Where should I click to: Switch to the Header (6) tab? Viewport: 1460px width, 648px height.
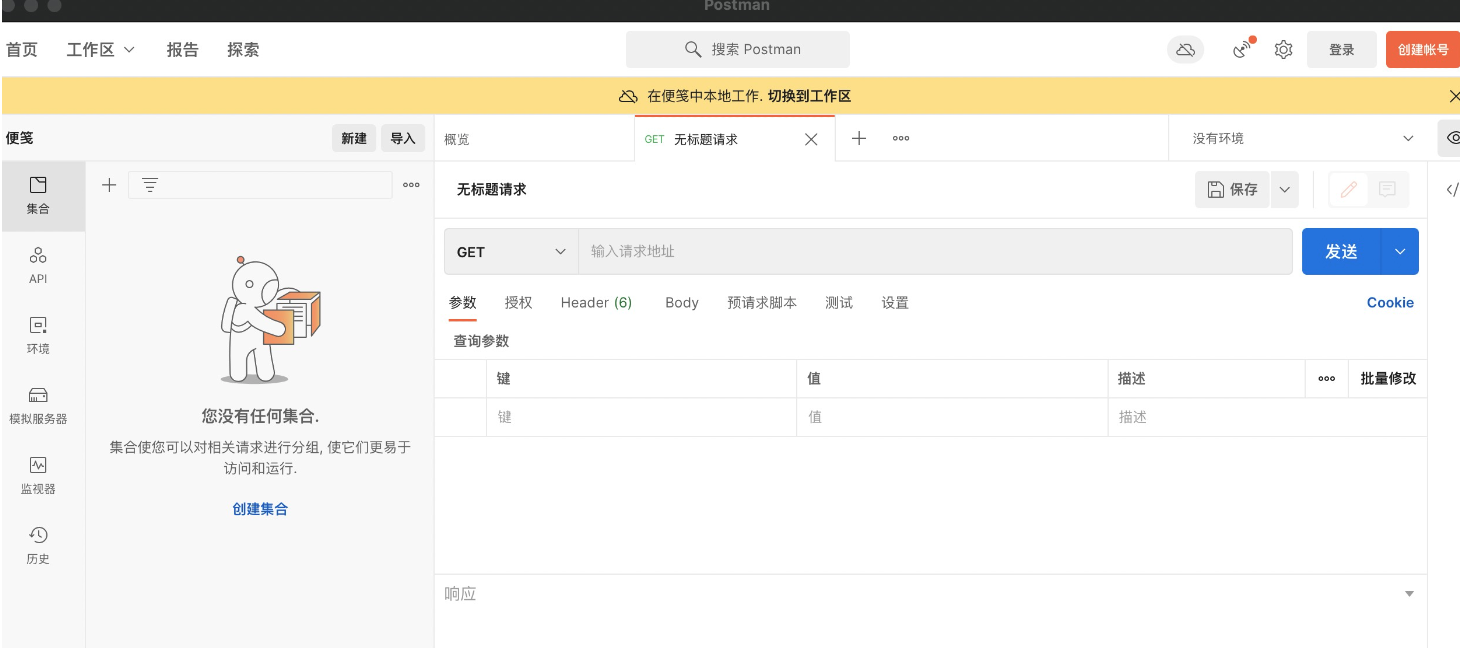point(596,303)
